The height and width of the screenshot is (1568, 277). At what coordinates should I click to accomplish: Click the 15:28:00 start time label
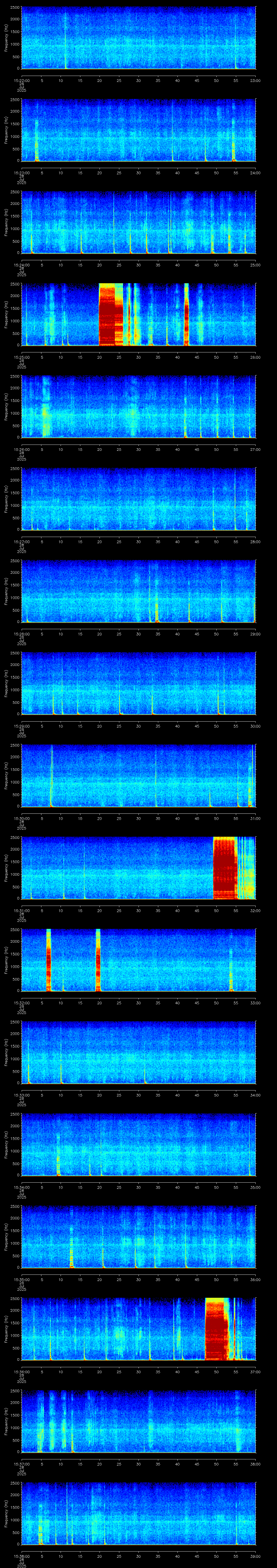pyautogui.click(x=21, y=634)
